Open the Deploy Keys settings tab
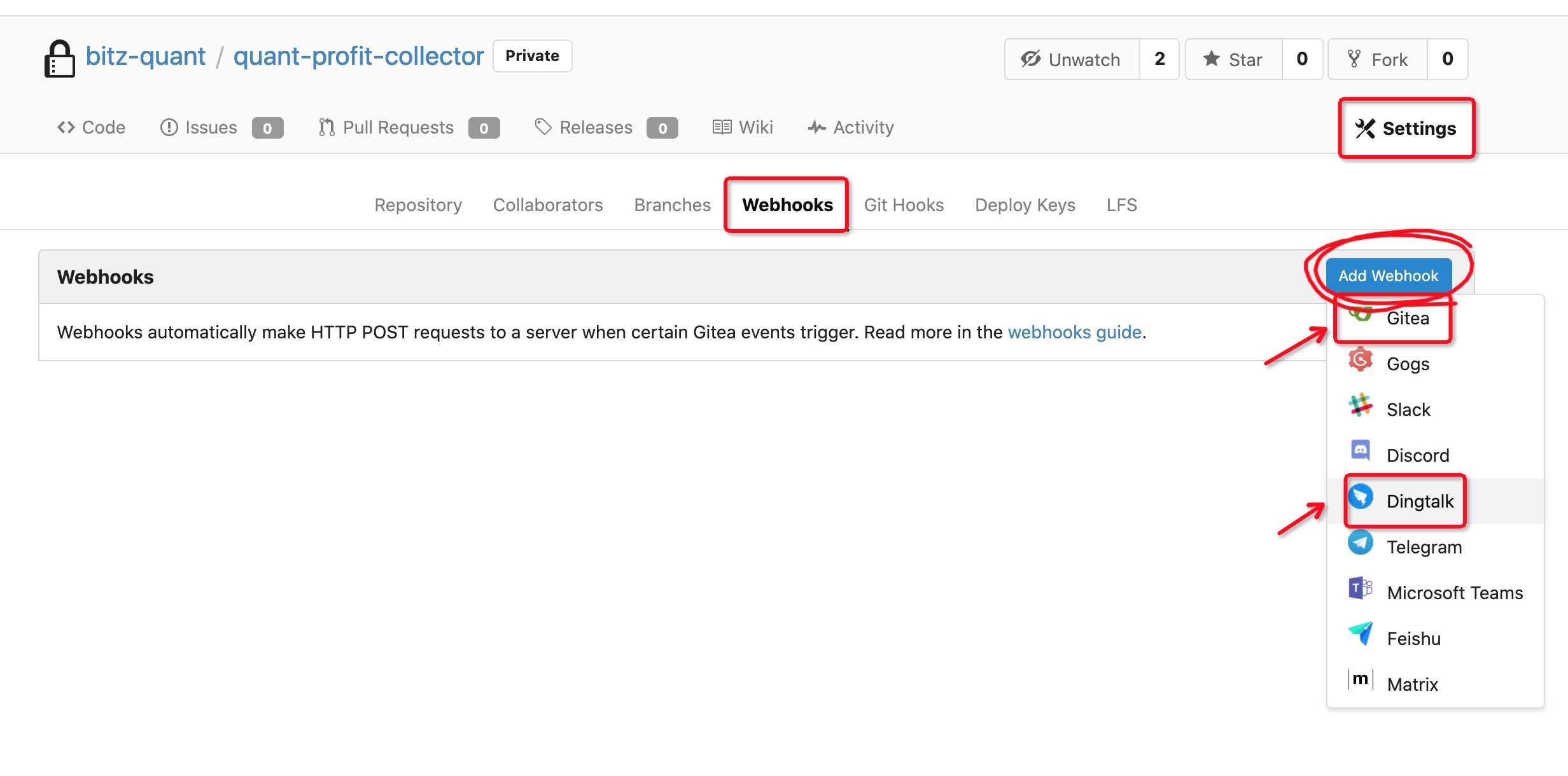Viewport: 1568px width, 776px height. tap(1025, 205)
